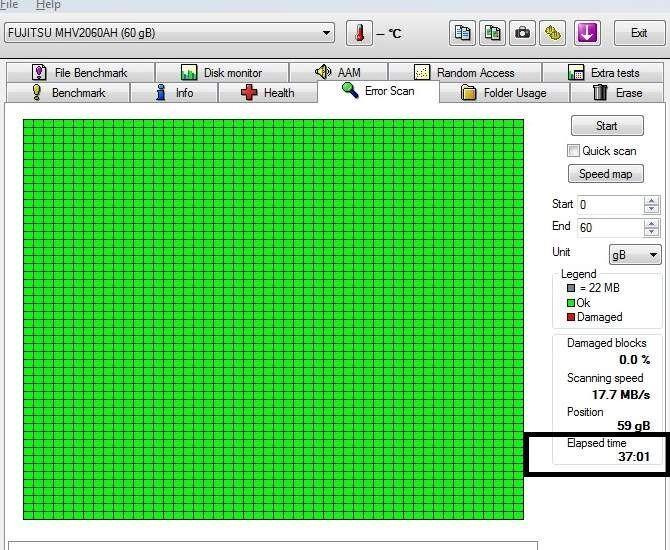Switch to the File Benchmark tab
Image resolution: width=670 pixels, height=550 pixels.
coord(81,72)
